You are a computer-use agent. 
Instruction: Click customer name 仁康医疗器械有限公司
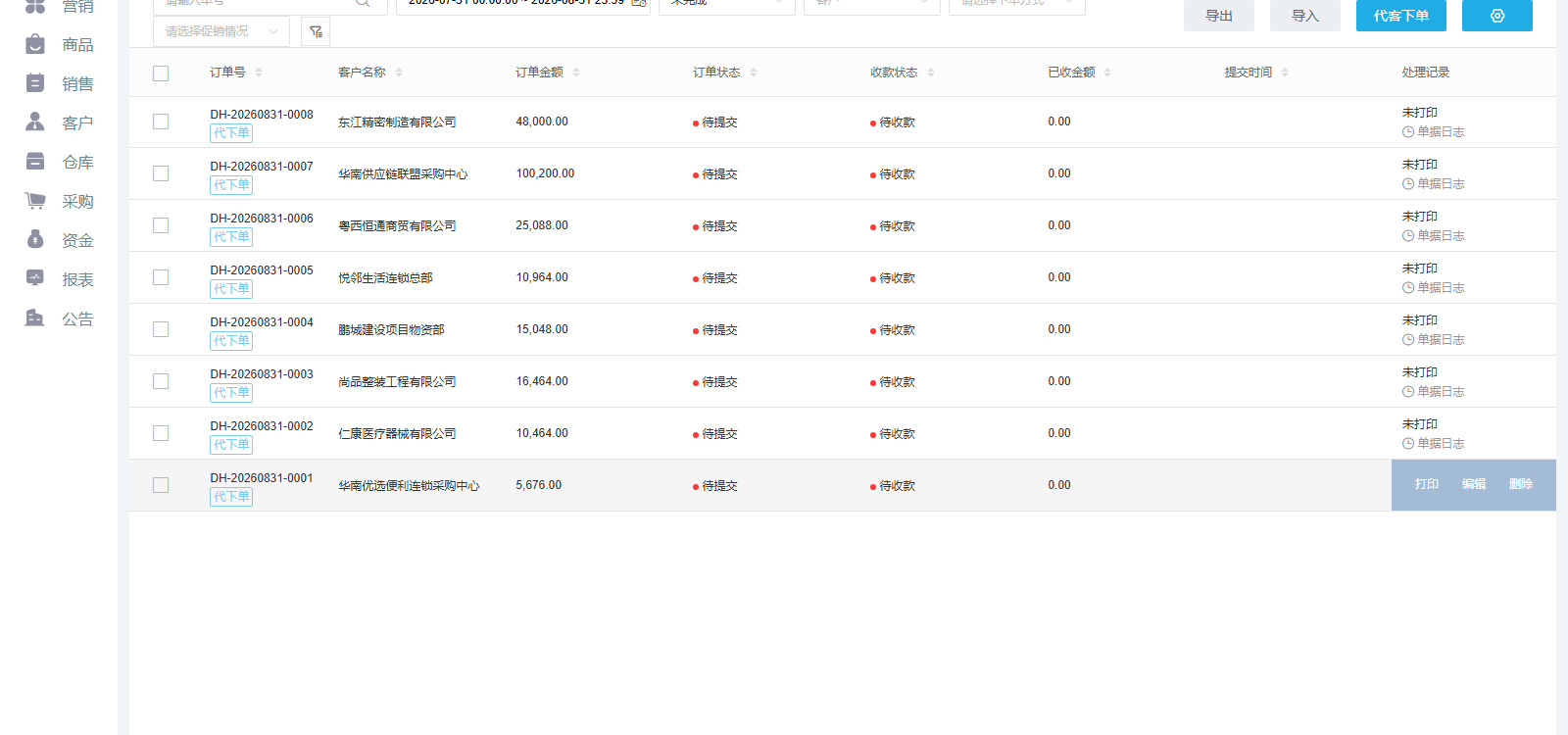397,434
